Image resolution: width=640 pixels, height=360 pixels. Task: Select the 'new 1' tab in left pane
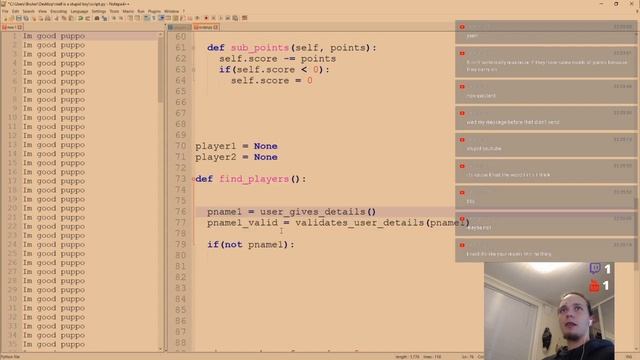pyautogui.click(x=12, y=27)
